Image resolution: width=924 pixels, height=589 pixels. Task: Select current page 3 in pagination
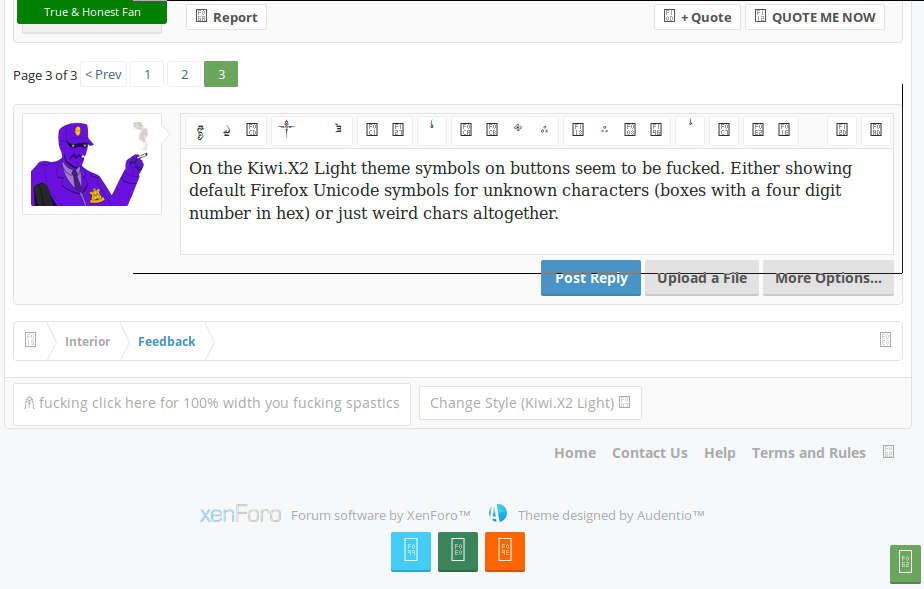pos(221,74)
